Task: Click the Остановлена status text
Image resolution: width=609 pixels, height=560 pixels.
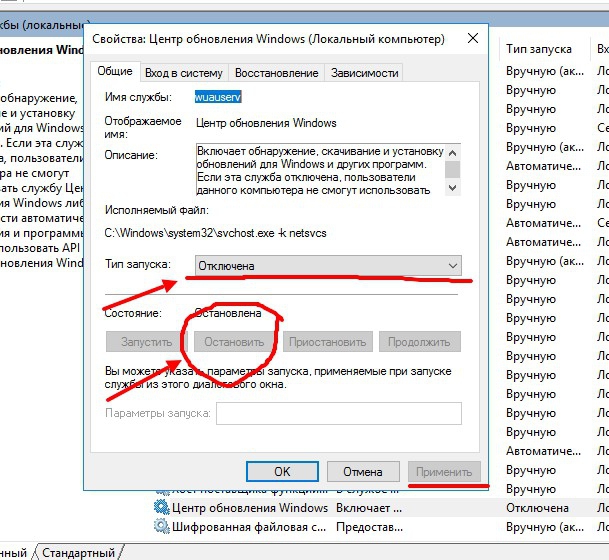Action: point(228,313)
